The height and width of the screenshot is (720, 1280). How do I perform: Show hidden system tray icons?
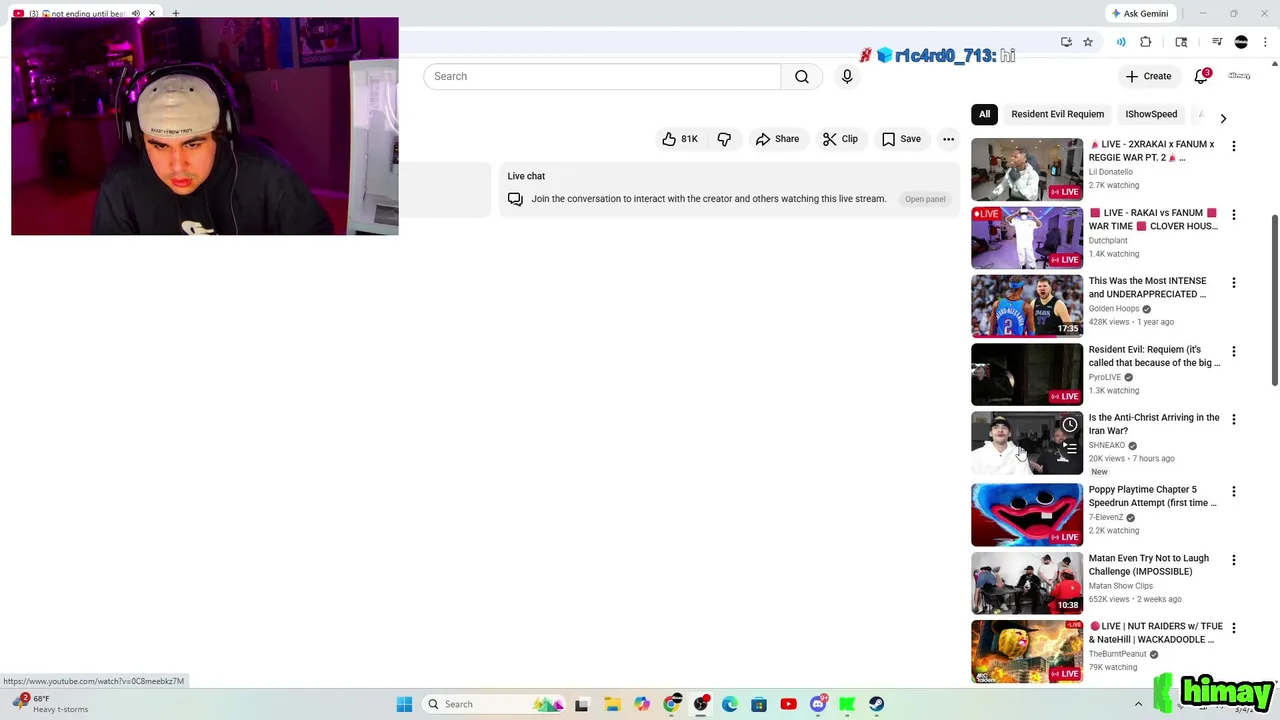click(x=1138, y=704)
